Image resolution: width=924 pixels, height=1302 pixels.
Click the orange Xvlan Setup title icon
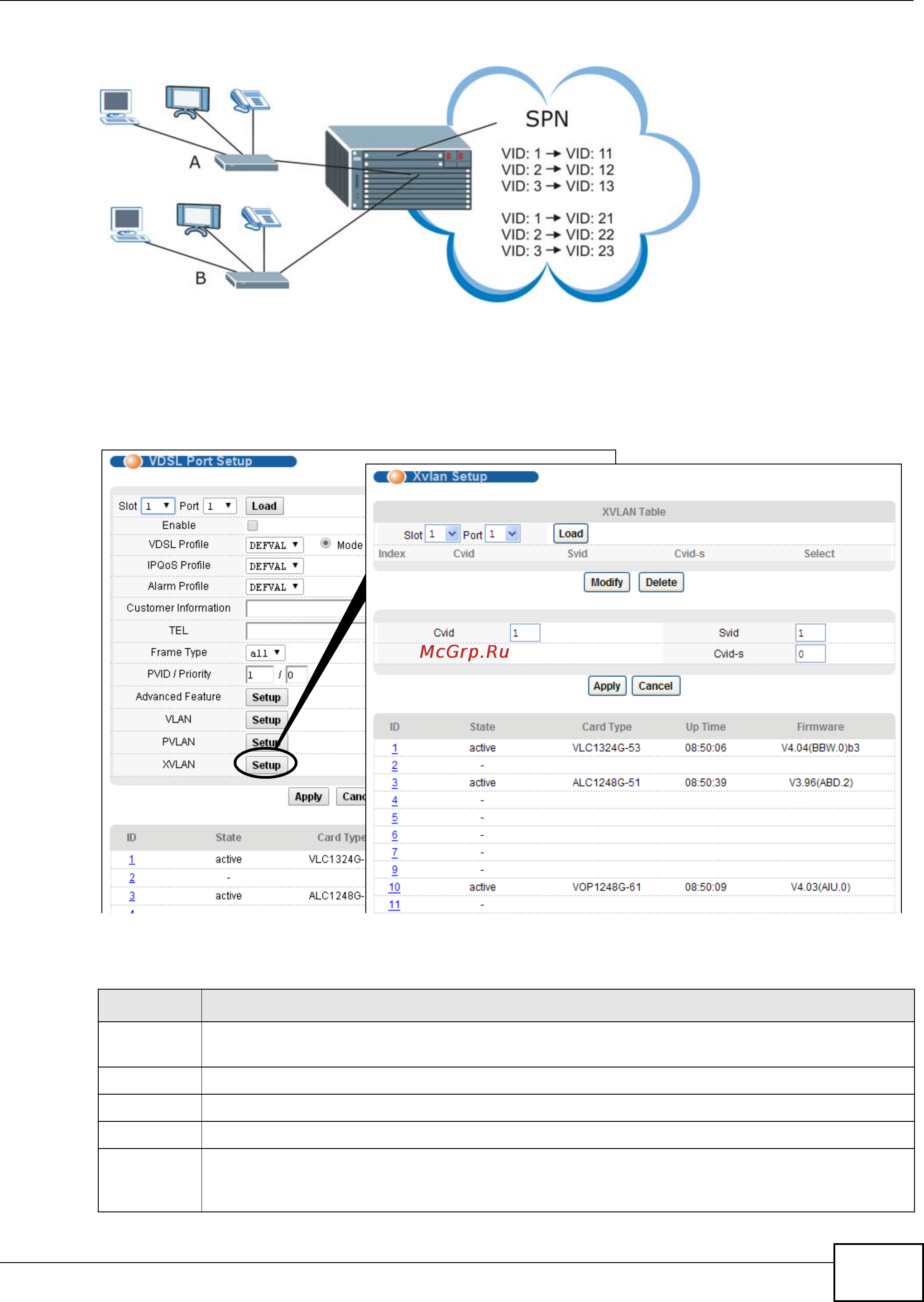(x=396, y=477)
